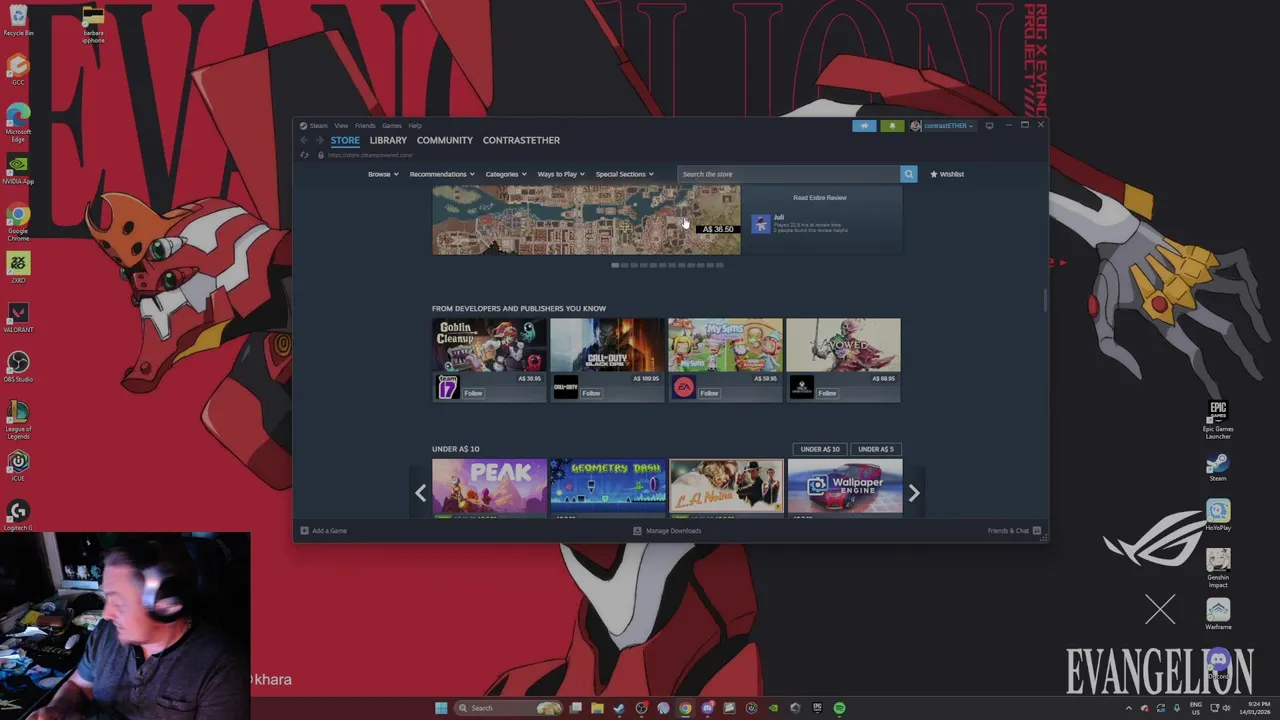This screenshot has width=1280, height=720.
Task: Show hidden system tray icons chevron
Action: coord(1129,708)
